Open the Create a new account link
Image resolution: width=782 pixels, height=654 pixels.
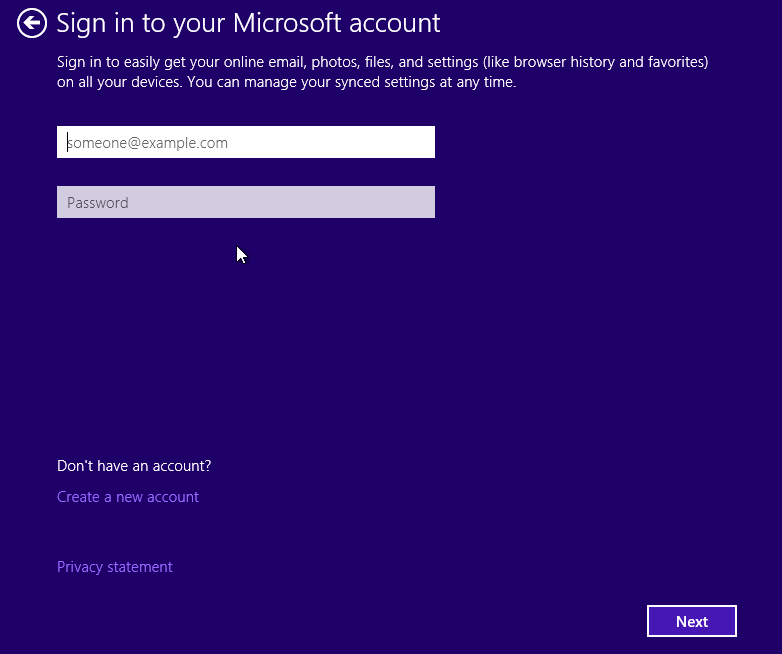[x=128, y=497]
